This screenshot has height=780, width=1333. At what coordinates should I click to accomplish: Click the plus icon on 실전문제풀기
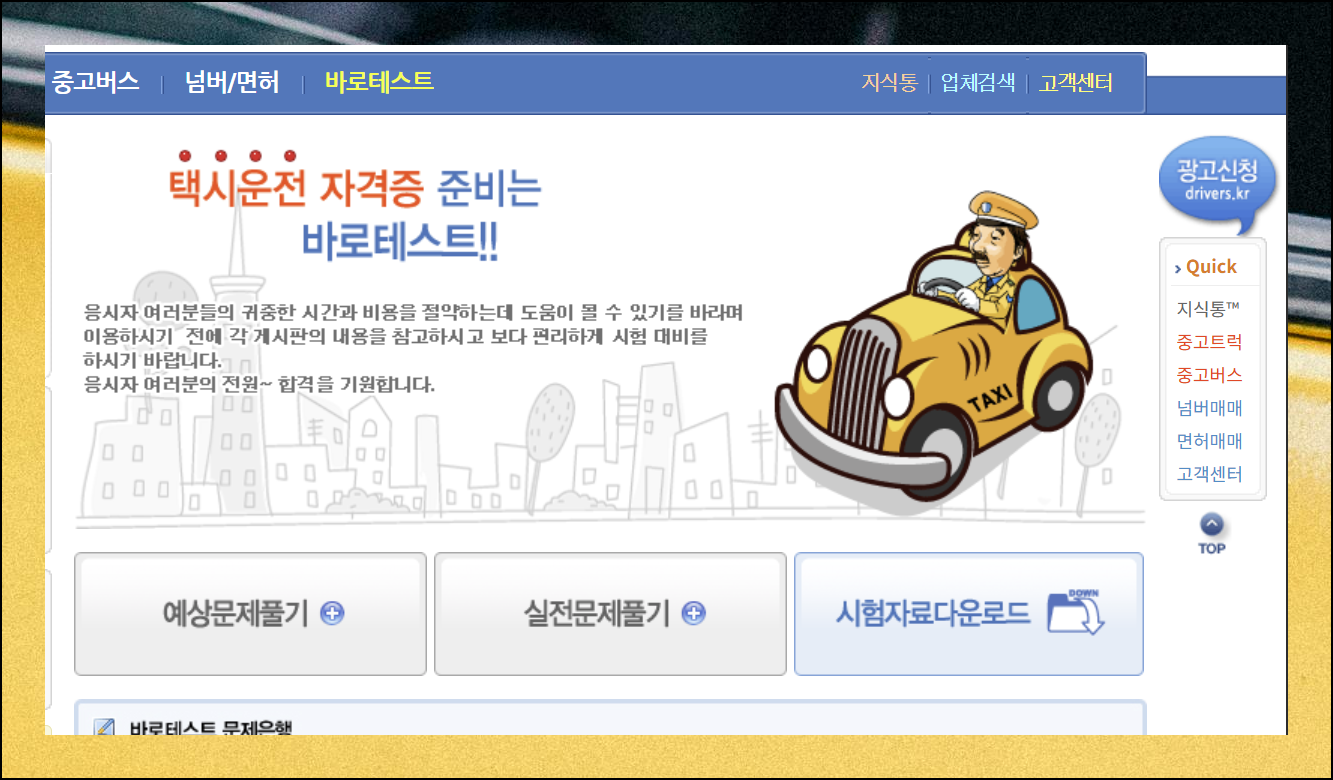coord(694,614)
